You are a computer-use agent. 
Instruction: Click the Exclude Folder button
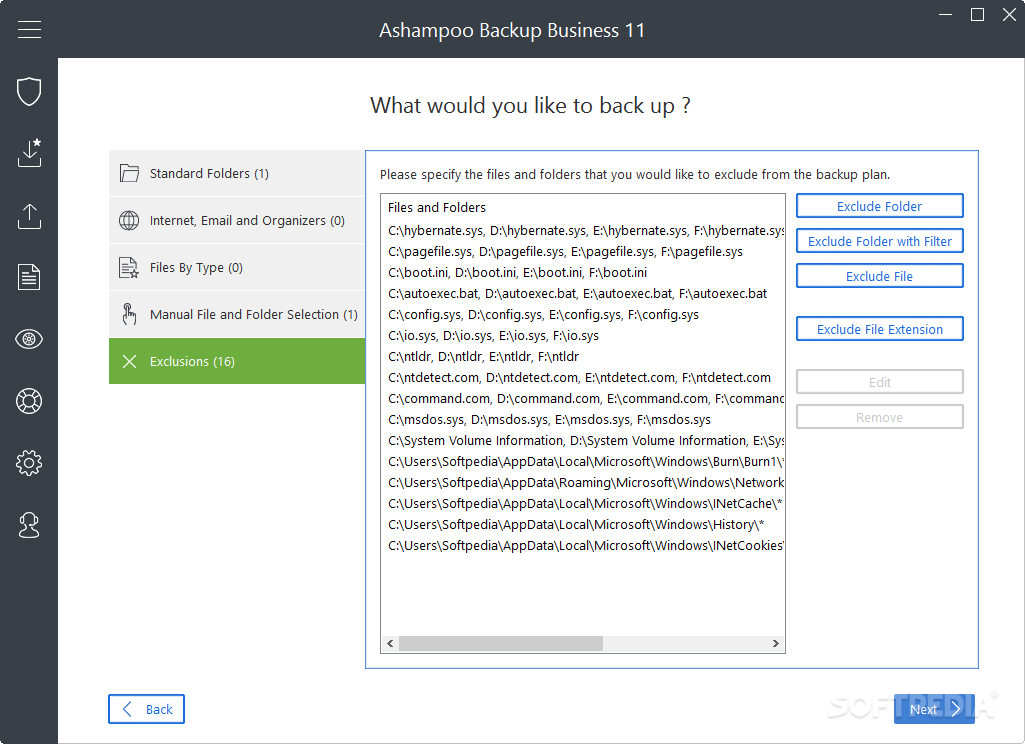pyautogui.click(x=879, y=206)
